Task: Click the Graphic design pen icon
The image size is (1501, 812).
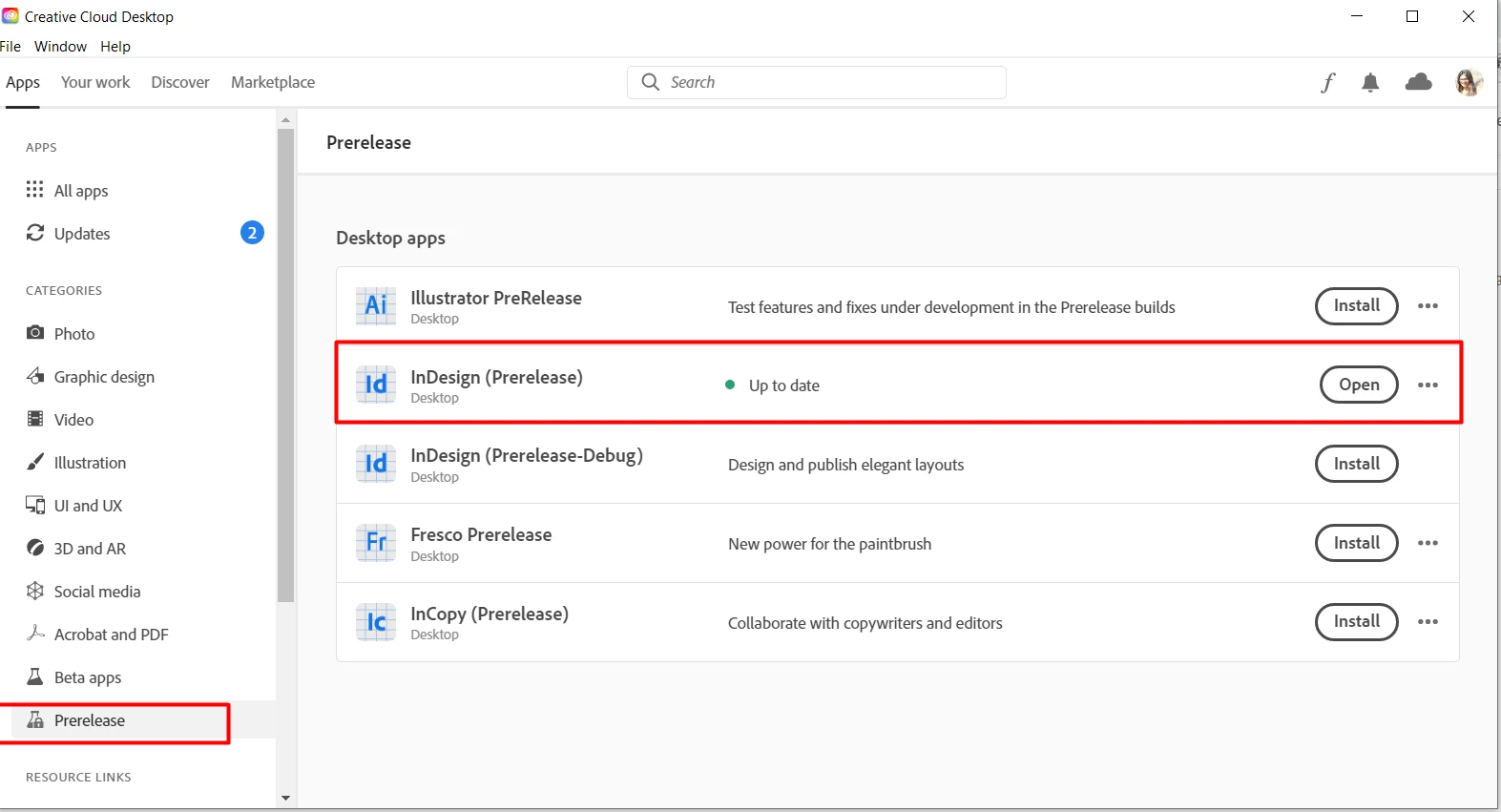Action: click(x=35, y=376)
